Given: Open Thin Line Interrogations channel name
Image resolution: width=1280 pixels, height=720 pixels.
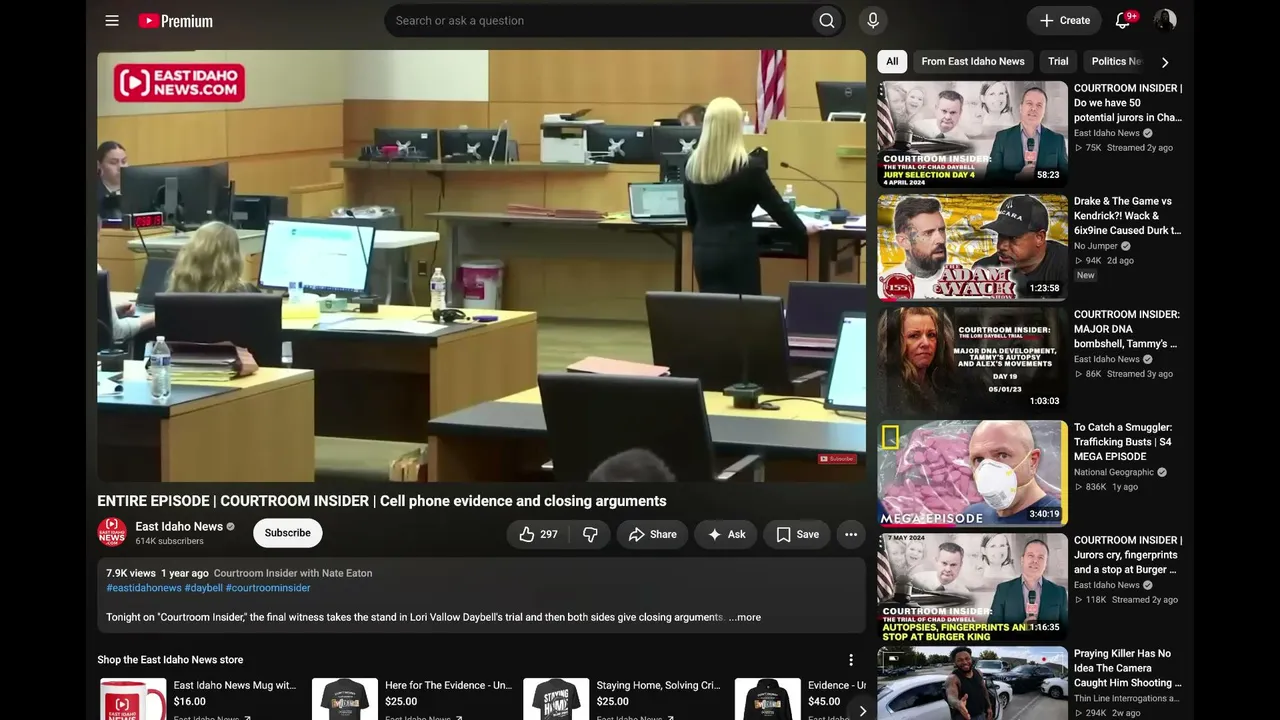Looking at the screenshot, I should (x=1125, y=698).
